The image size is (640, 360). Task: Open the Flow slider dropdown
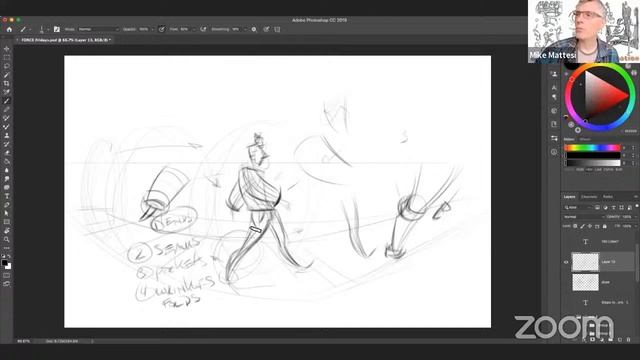point(193,29)
